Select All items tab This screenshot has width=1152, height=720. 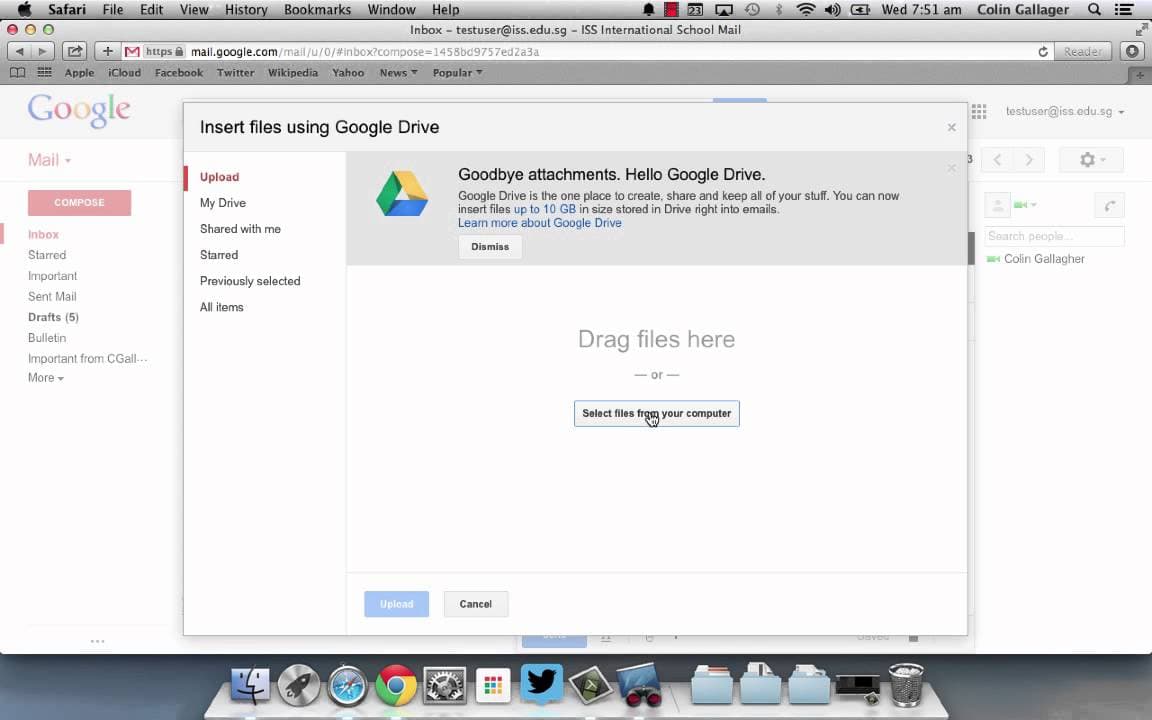(221, 307)
